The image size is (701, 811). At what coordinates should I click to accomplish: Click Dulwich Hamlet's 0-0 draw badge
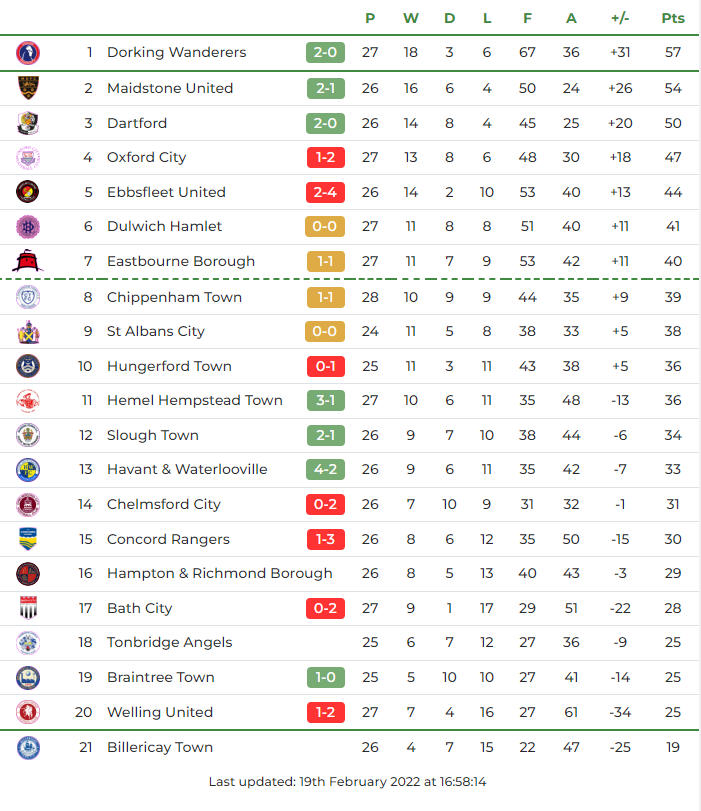coord(325,226)
